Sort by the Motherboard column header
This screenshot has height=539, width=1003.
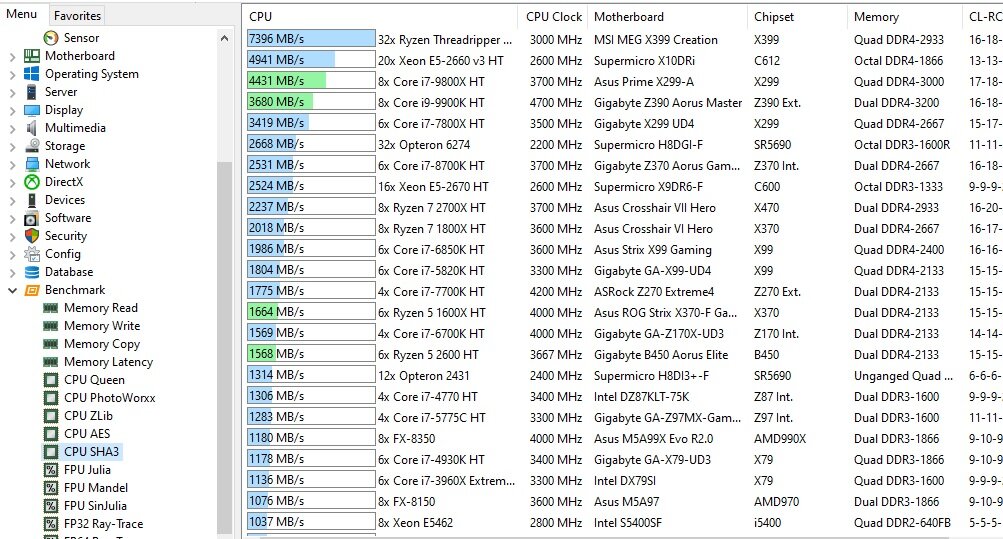(x=668, y=17)
